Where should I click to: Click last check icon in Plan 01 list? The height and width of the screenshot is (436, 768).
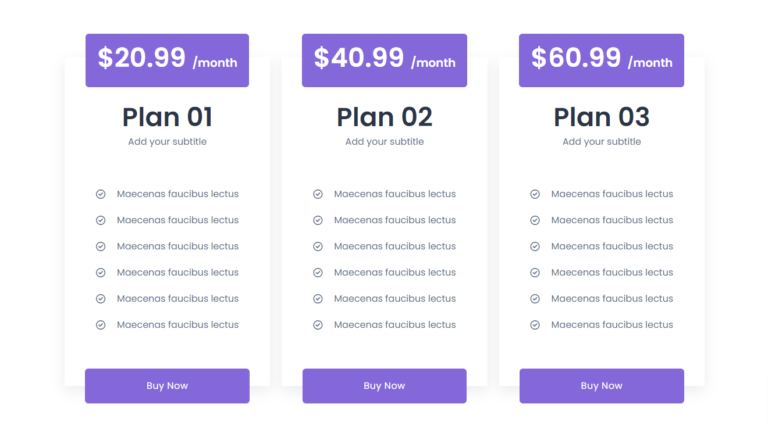point(101,325)
